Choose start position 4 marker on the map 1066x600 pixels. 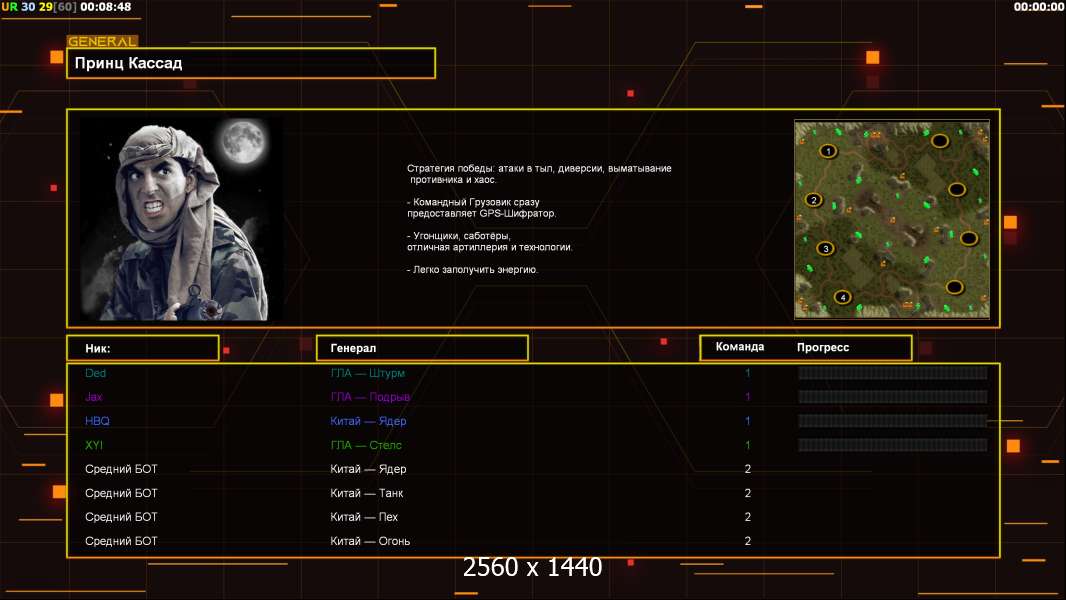[x=842, y=297]
